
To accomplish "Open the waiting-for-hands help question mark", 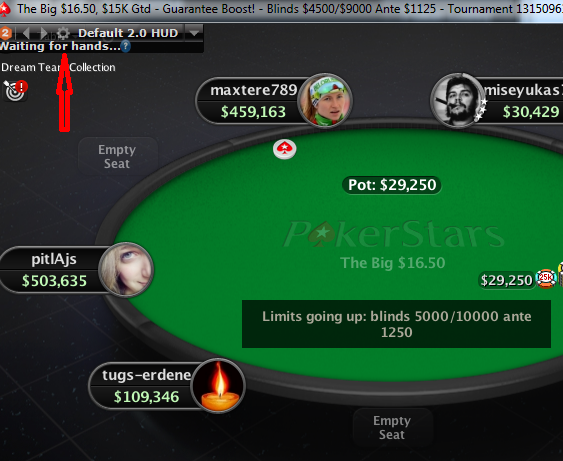I will pyautogui.click(x=125, y=46).
